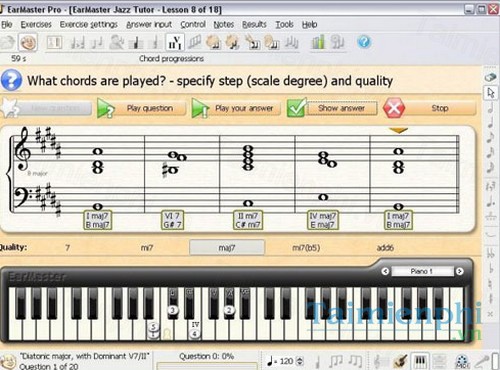Image resolution: width=500 pixels, height=370 pixels.
Task: Open the Answer input menu
Action: click(149, 24)
